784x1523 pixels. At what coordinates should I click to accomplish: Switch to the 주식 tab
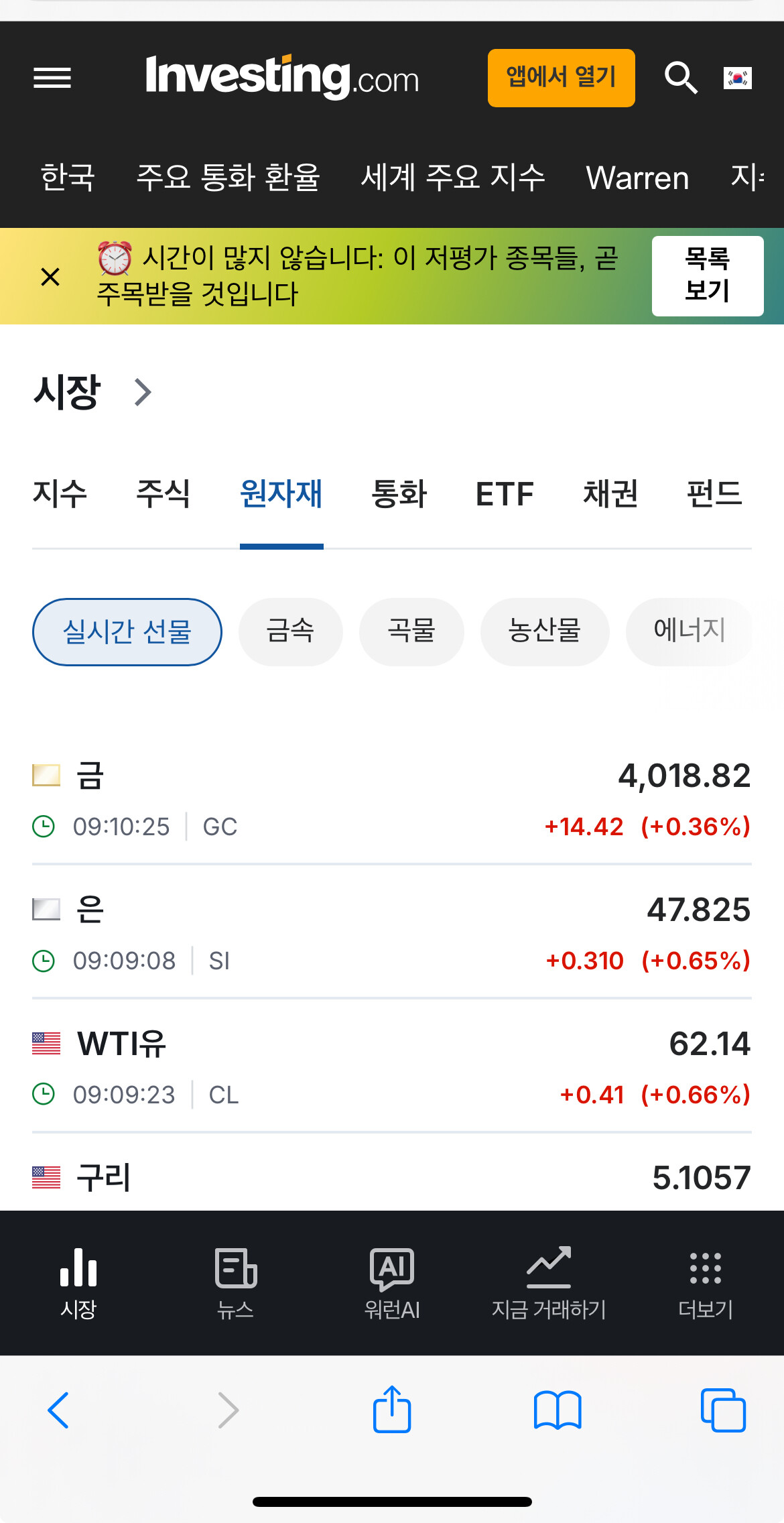(x=163, y=494)
